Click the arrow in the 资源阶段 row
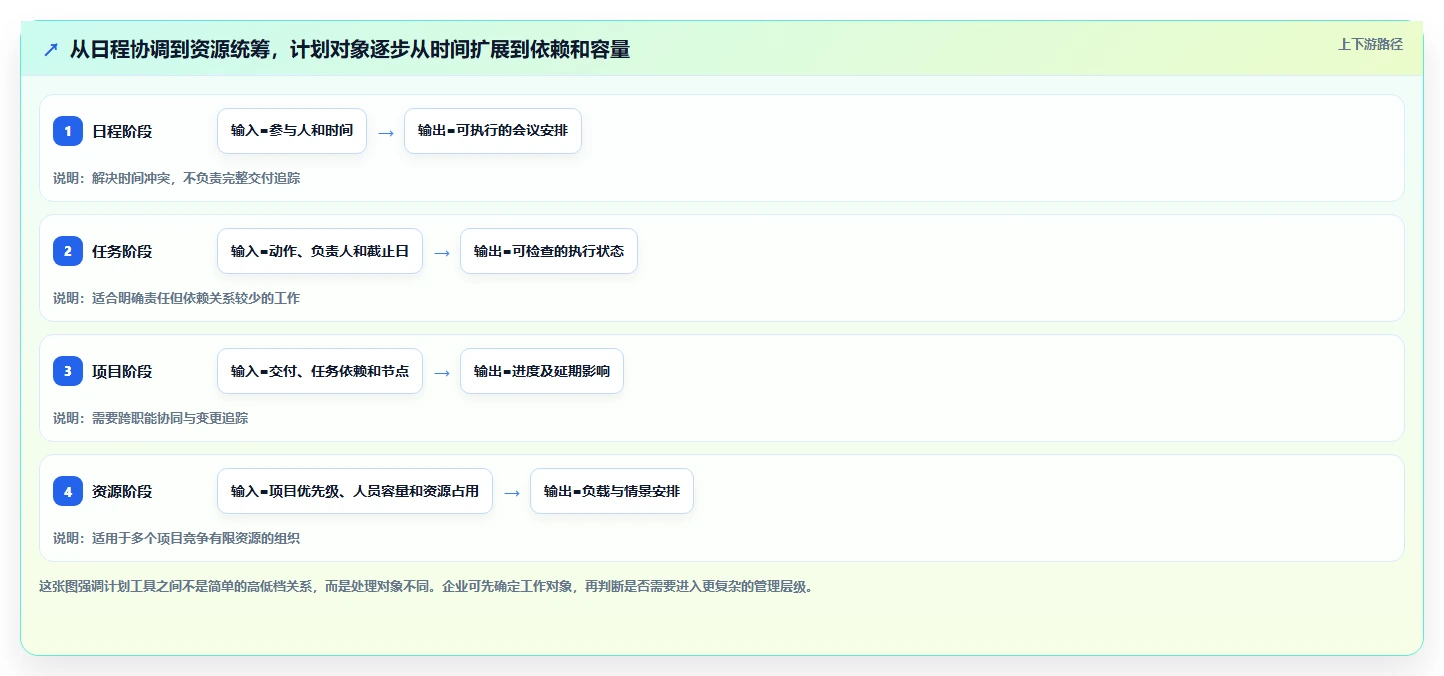This screenshot has height=676, width=1444. pos(512,493)
